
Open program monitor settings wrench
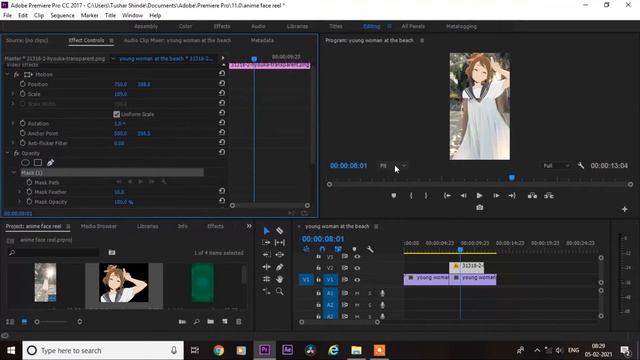point(581,165)
